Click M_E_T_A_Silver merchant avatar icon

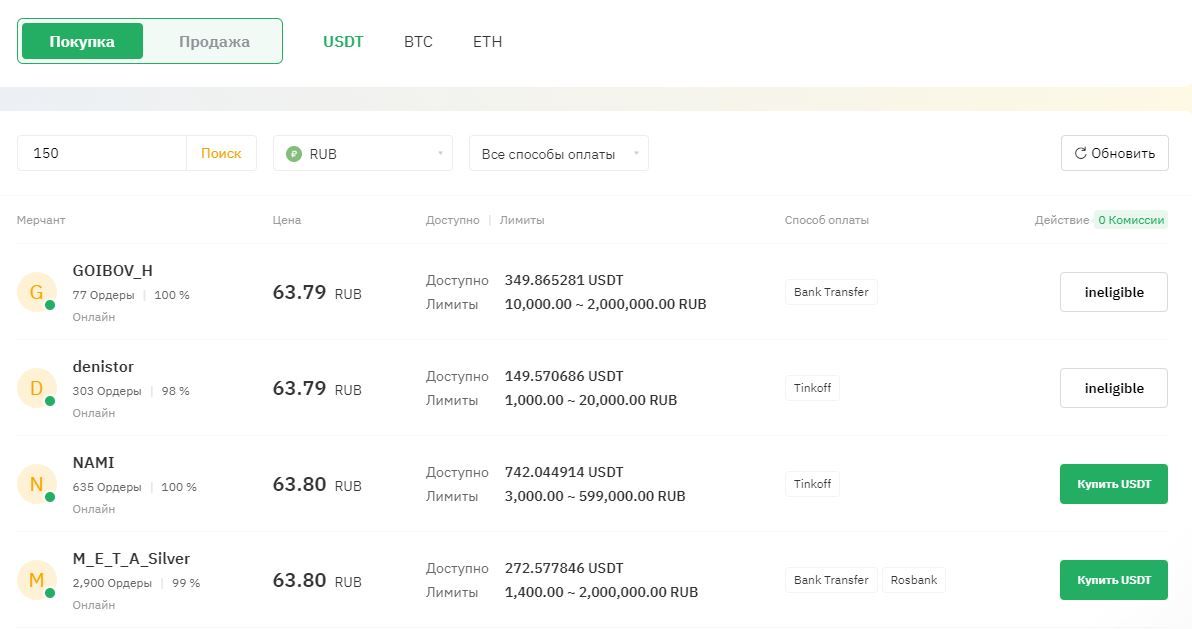(36, 580)
